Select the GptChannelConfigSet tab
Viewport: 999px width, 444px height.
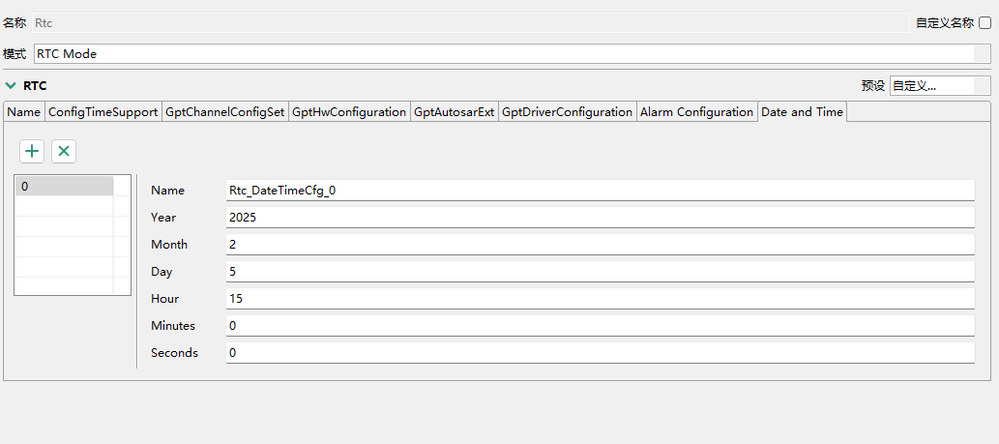pyautogui.click(x=225, y=112)
